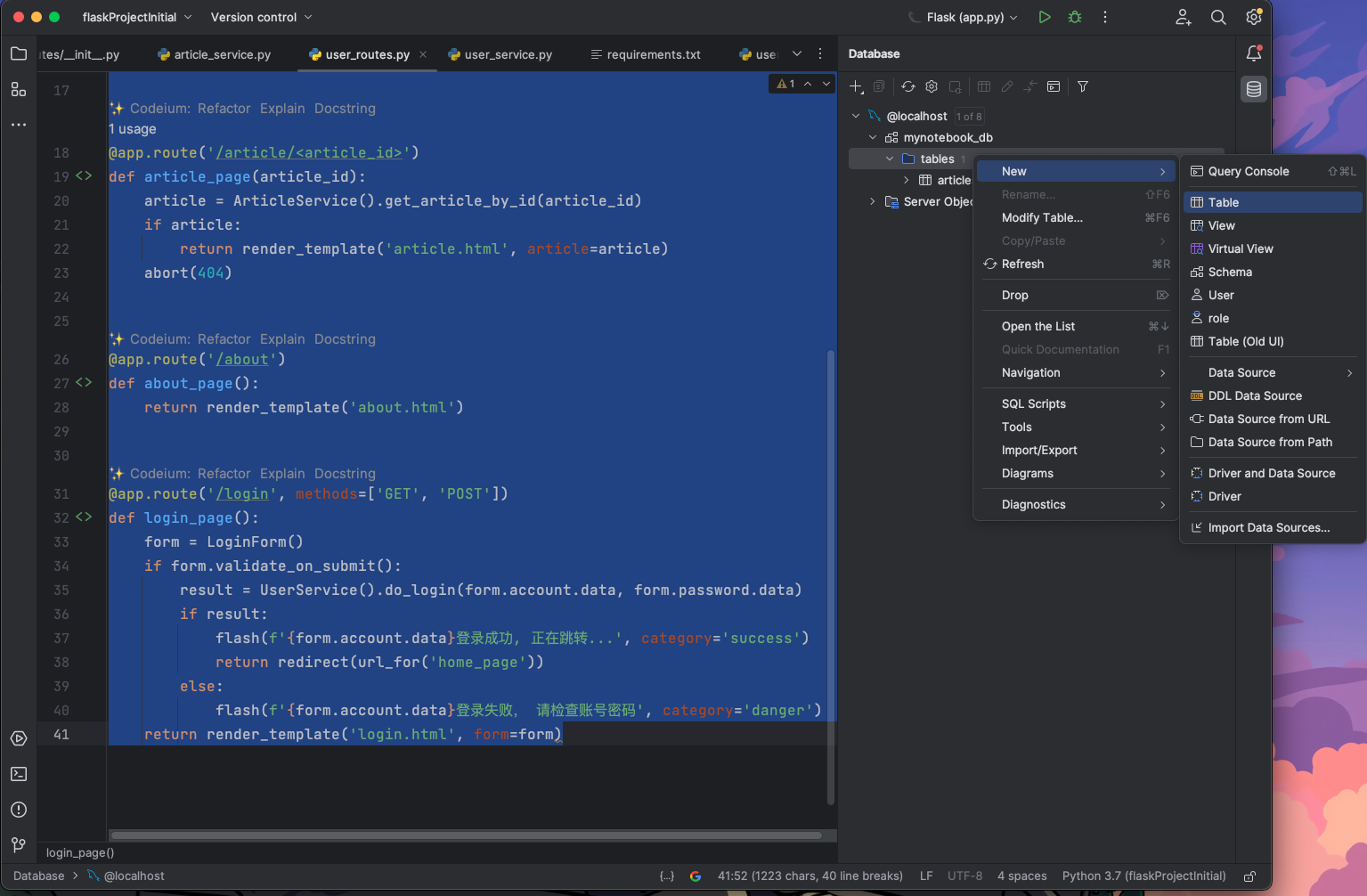Image resolution: width=1367 pixels, height=896 pixels.
Task: Select Table from the New submenu
Action: (1223, 202)
